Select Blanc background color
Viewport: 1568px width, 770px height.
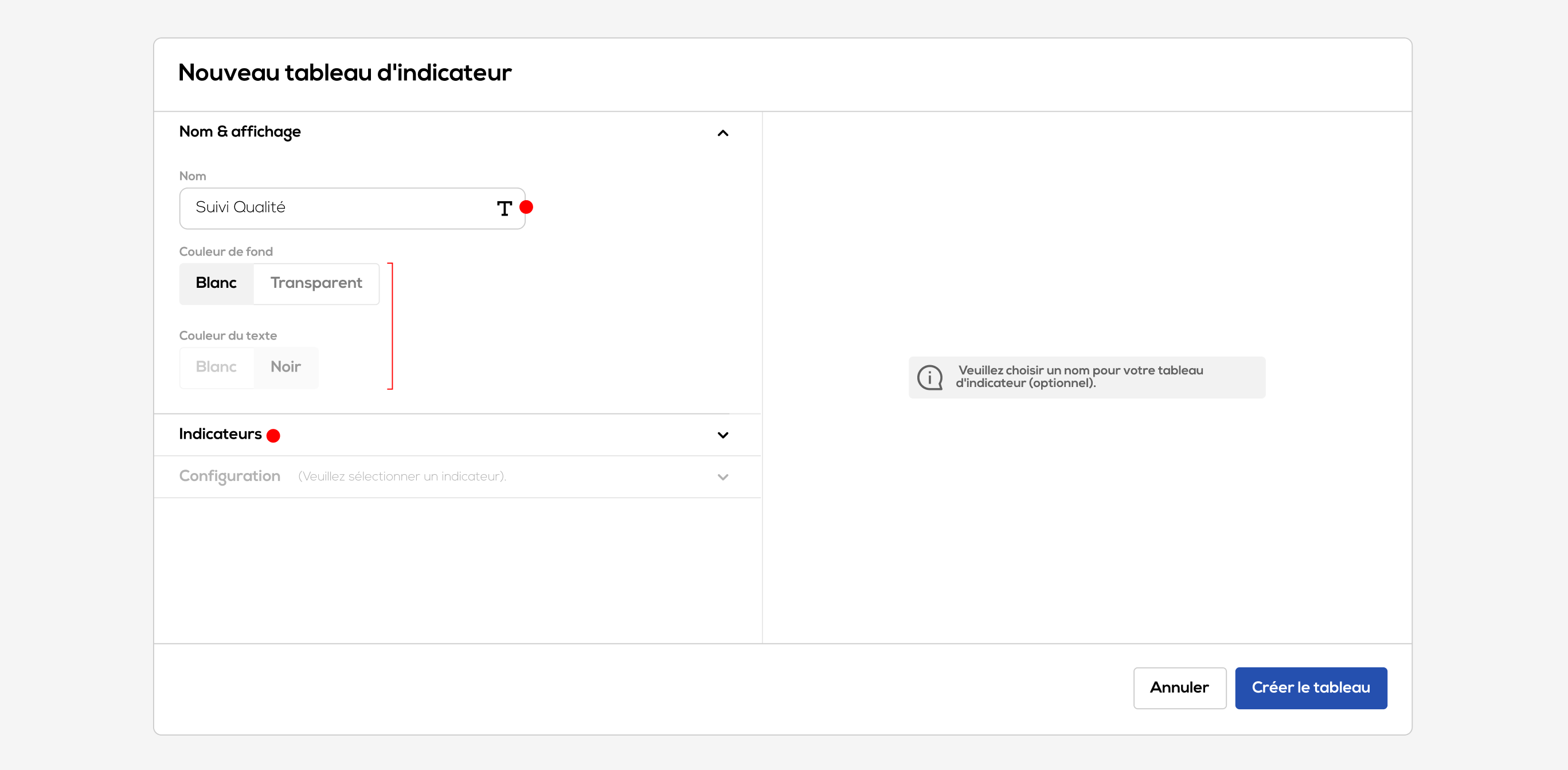(x=216, y=283)
